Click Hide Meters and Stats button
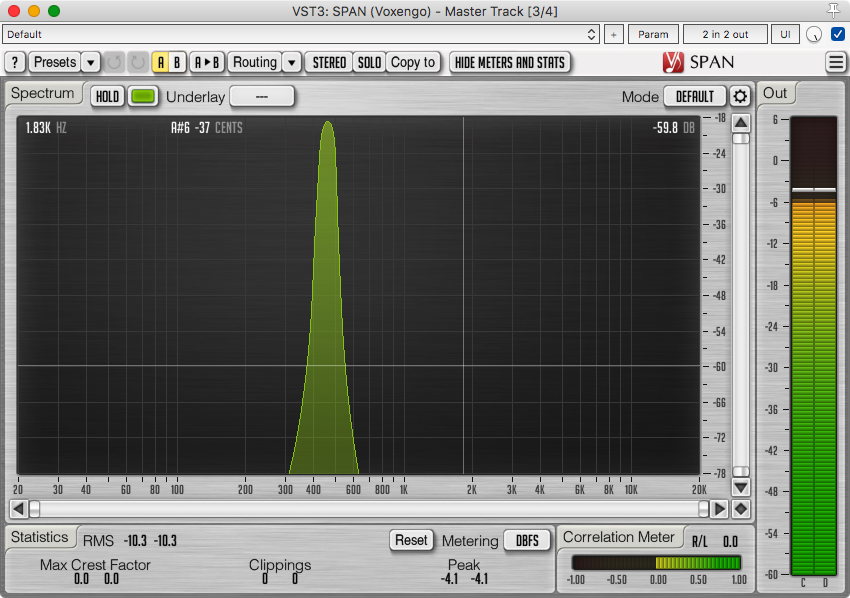This screenshot has height=598, width=850. coord(510,62)
